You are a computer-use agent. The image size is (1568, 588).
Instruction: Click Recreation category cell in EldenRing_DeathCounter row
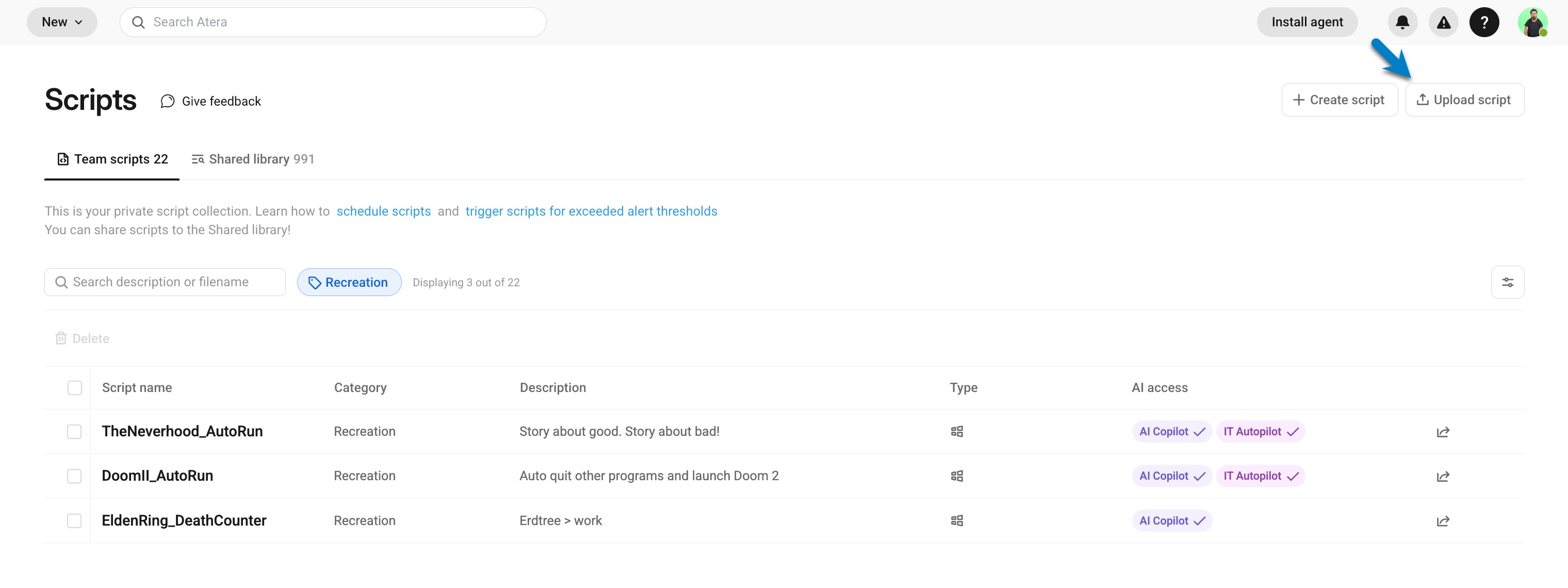pyautogui.click(x=365, y=520)
